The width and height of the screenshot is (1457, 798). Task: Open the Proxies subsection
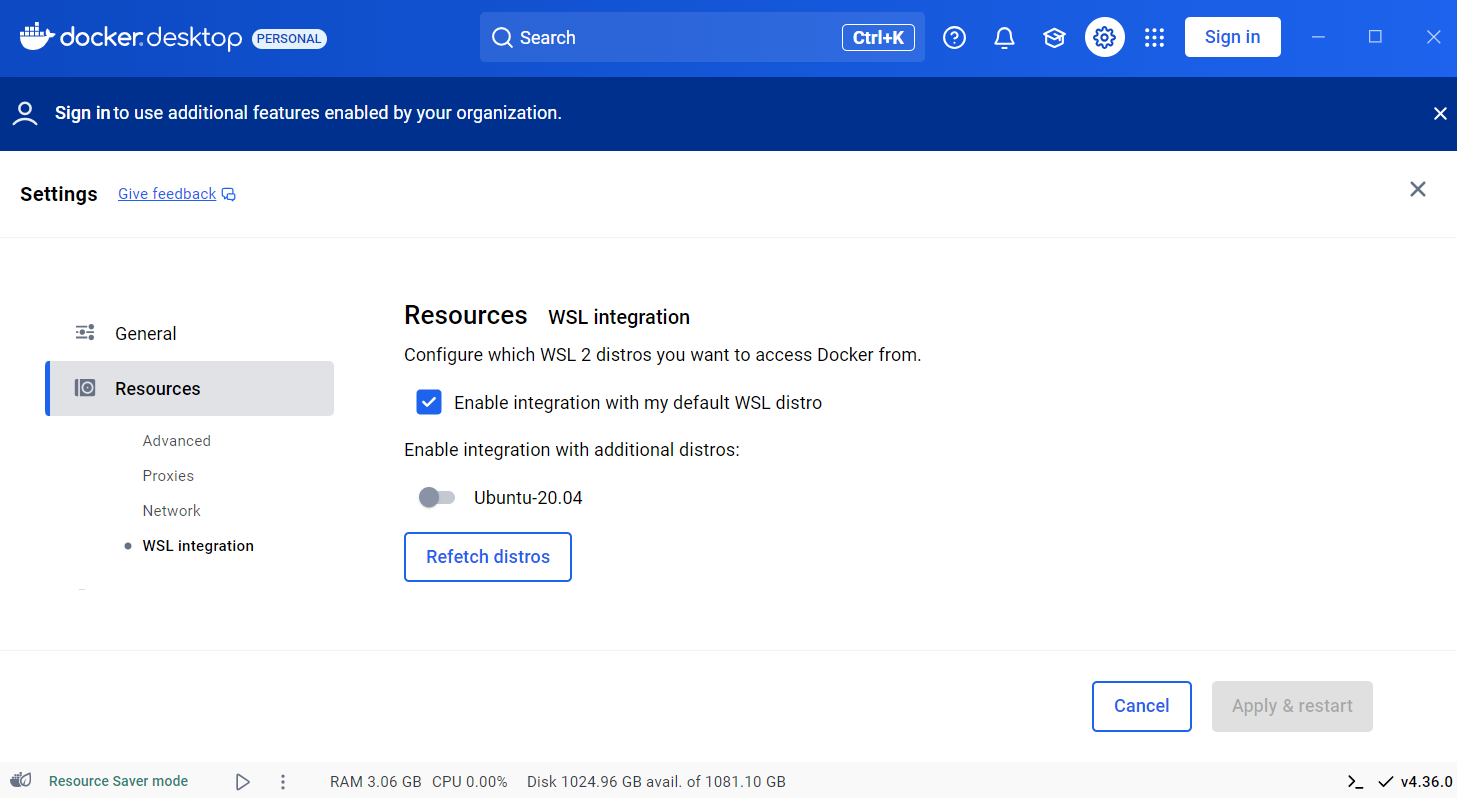tap(168, 476)
